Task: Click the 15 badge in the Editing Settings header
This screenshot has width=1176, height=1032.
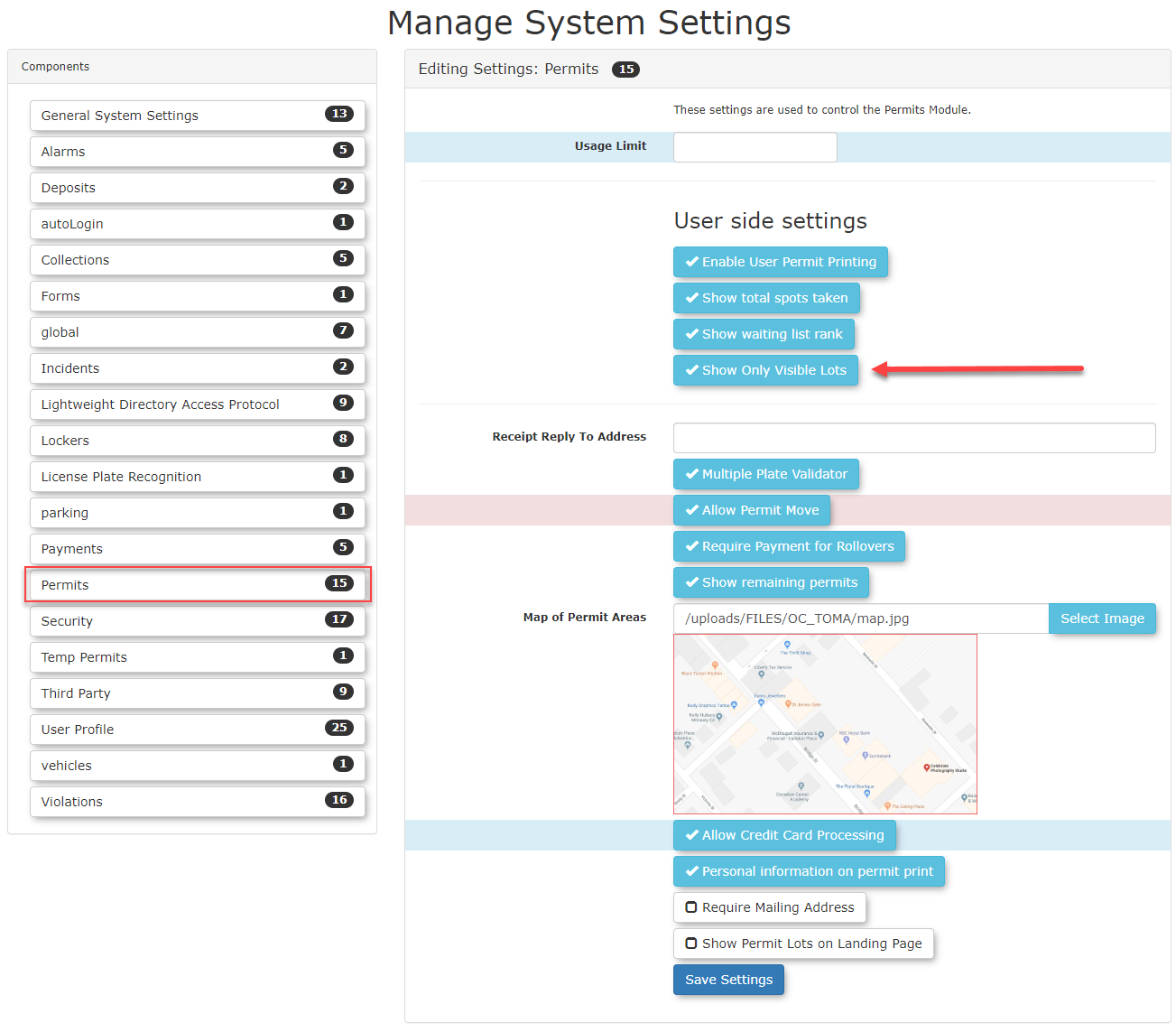Action: [625, 70]
